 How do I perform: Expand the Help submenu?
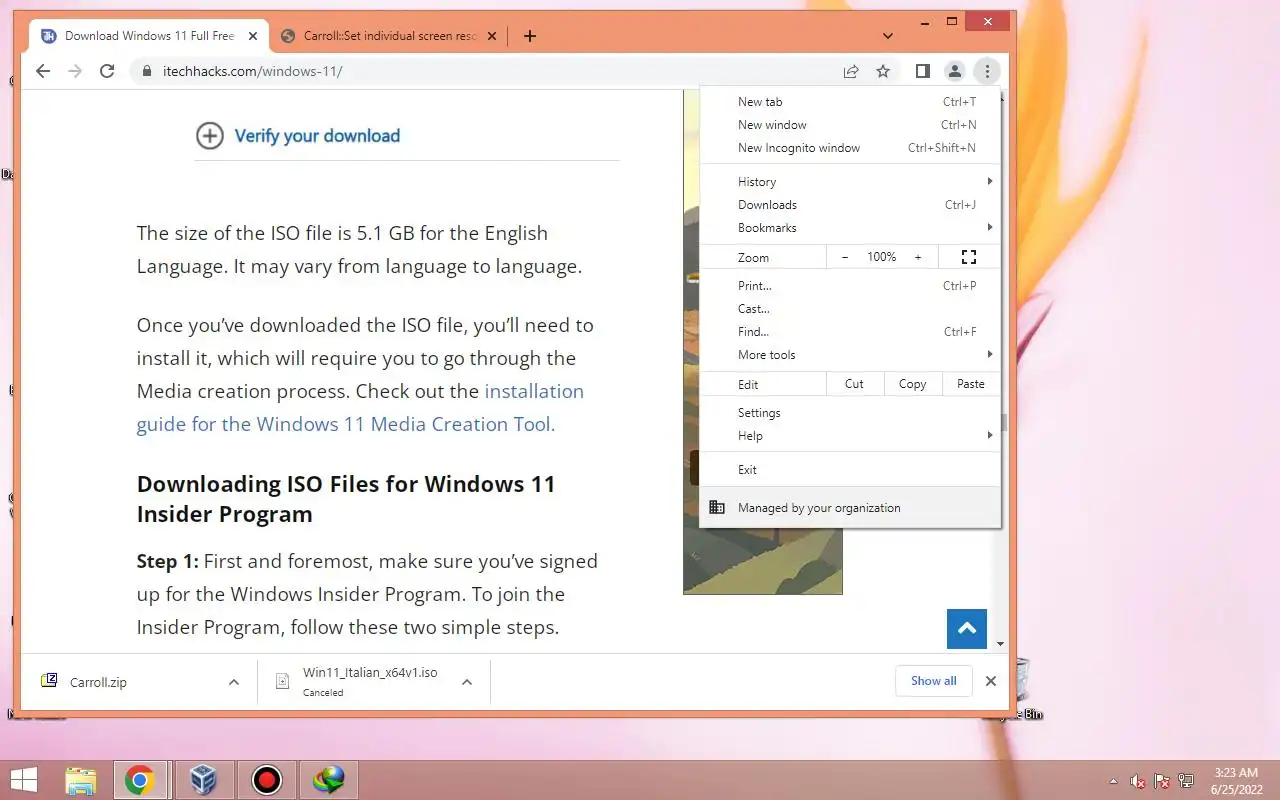click(x=850, y=436)
